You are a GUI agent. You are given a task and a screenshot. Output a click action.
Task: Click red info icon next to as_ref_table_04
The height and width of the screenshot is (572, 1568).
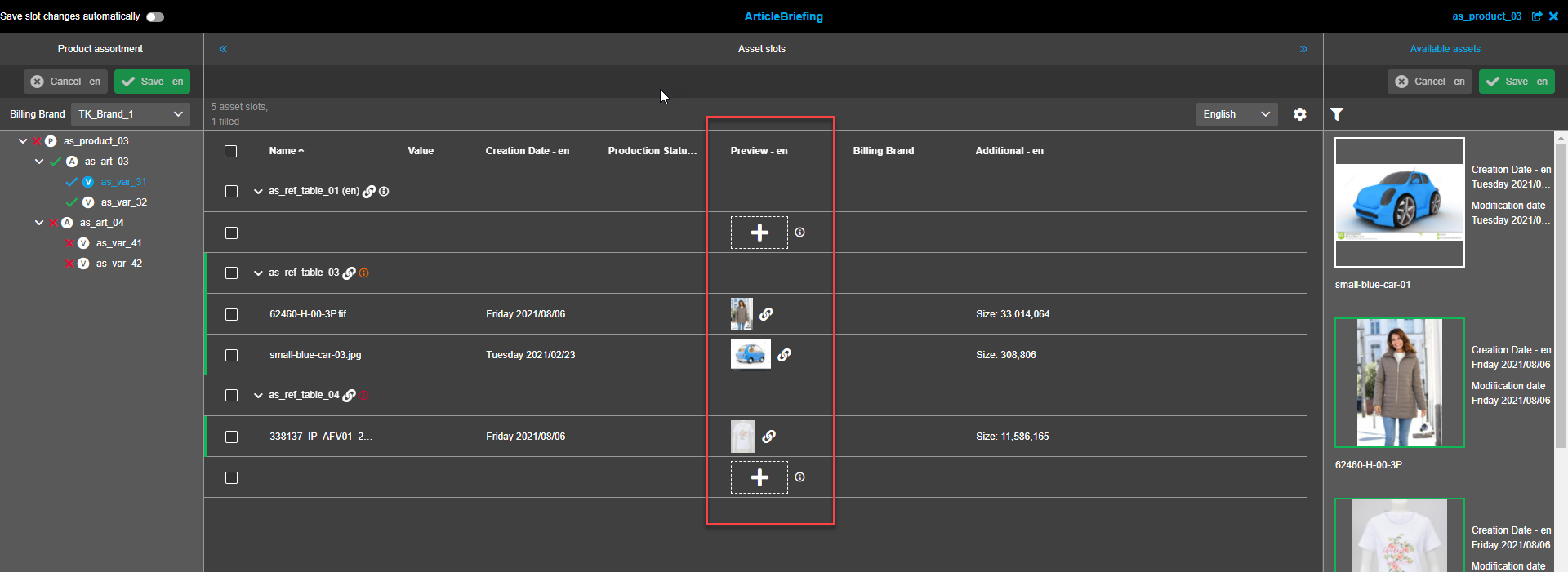pos(364,396)
